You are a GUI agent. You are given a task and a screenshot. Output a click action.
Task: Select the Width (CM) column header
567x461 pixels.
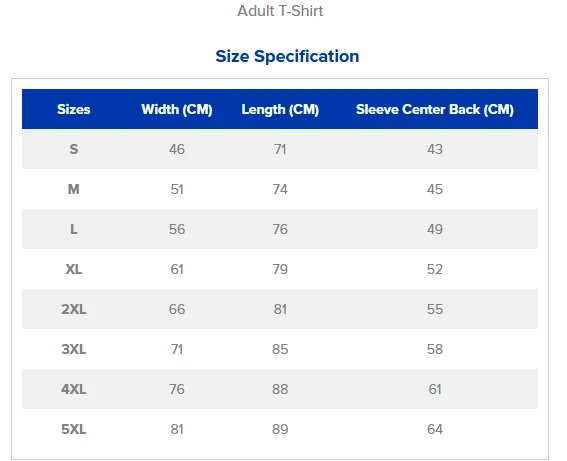(177, 109)
